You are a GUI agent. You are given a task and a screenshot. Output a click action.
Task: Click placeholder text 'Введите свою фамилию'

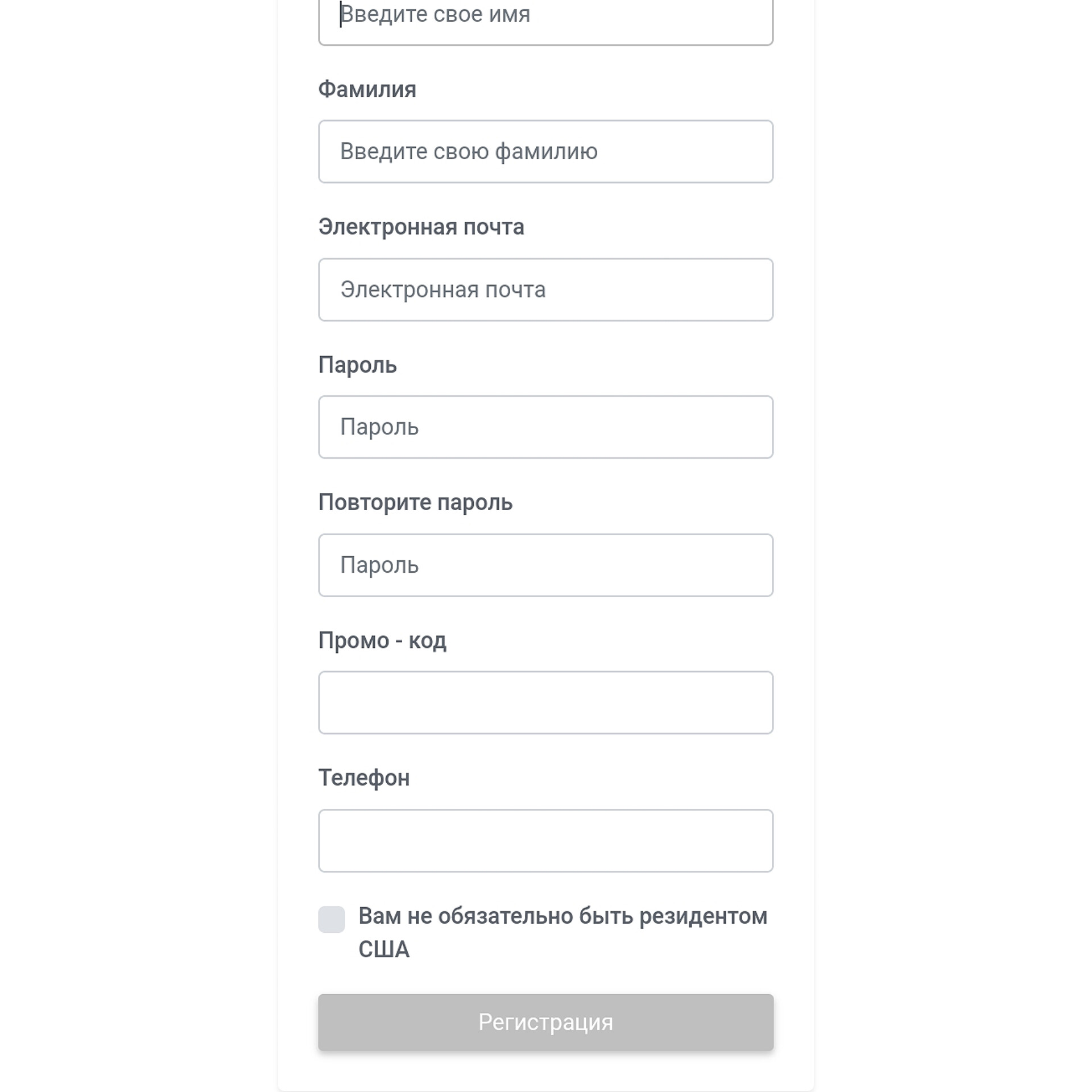(x=469, y=152)
